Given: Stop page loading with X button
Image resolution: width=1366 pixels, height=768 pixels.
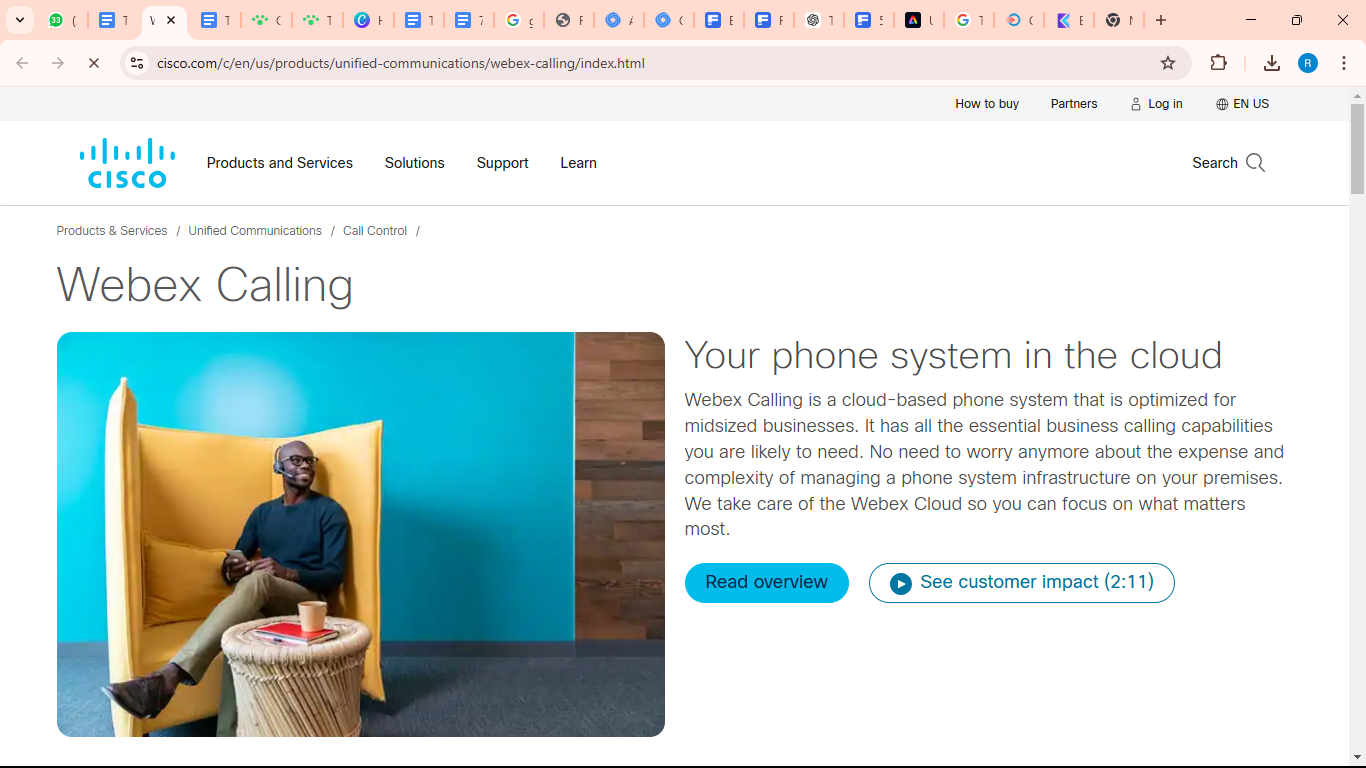Looking at the screenshot, I should click(93, 63).
